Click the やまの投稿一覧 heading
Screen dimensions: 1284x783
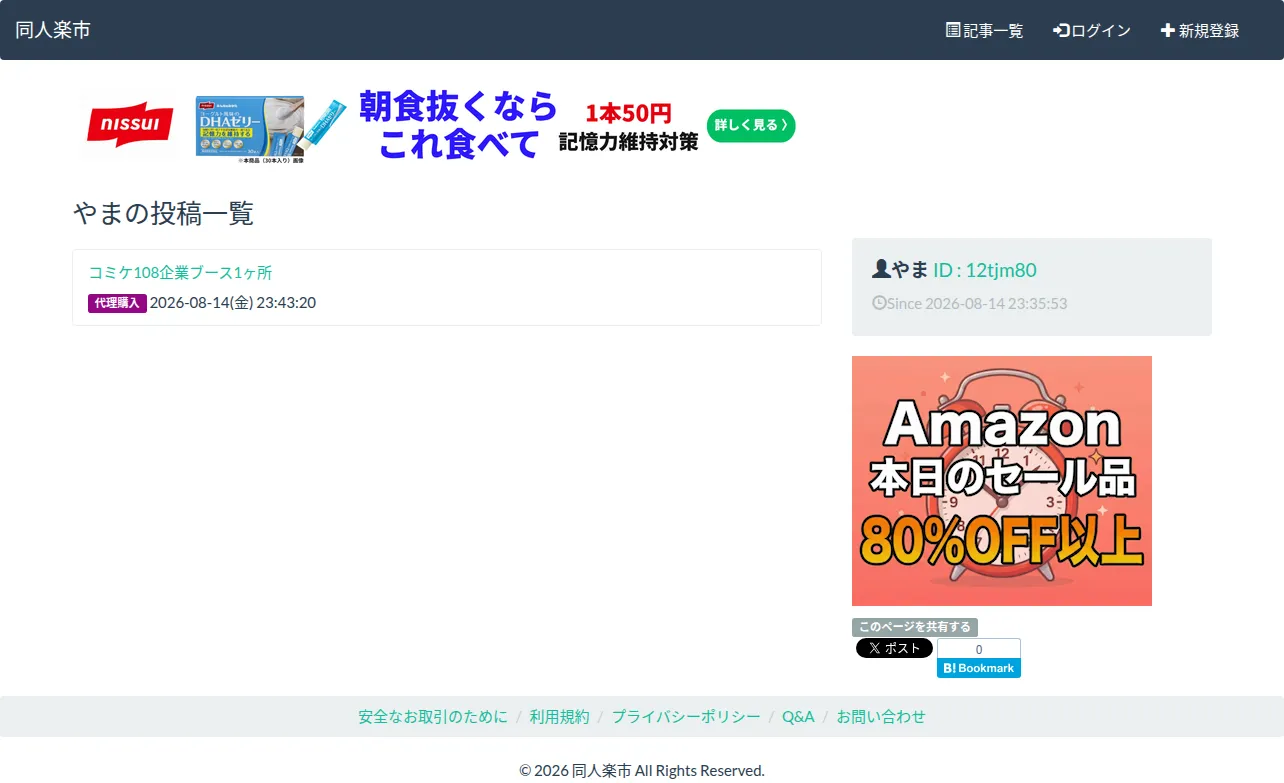164,213
